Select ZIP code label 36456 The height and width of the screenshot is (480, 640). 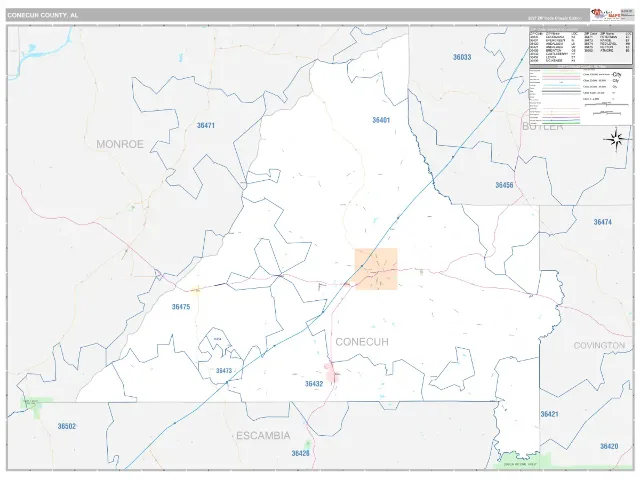click(x=504, y=185)
